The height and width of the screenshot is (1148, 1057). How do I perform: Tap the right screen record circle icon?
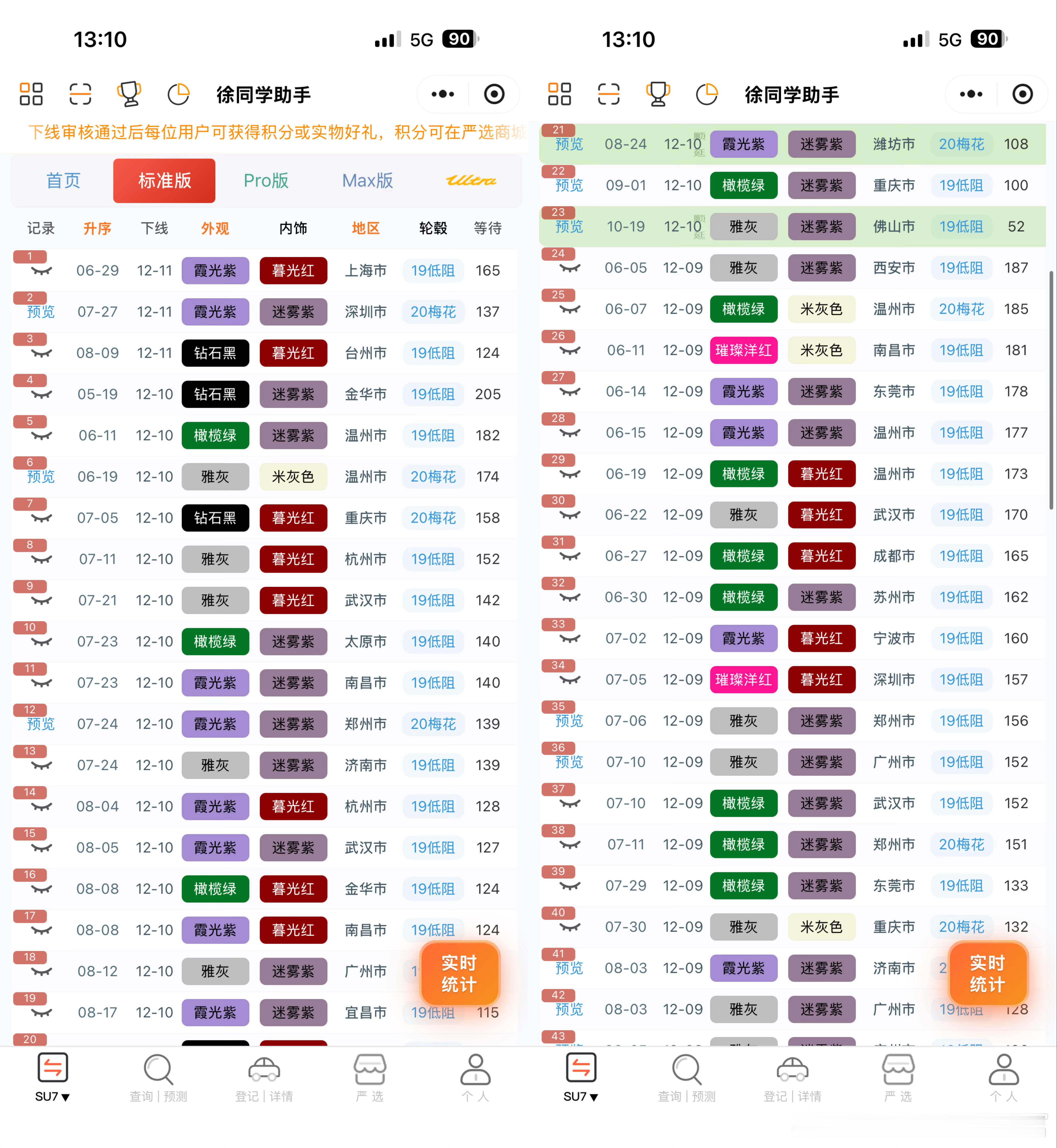point(1022,94)
